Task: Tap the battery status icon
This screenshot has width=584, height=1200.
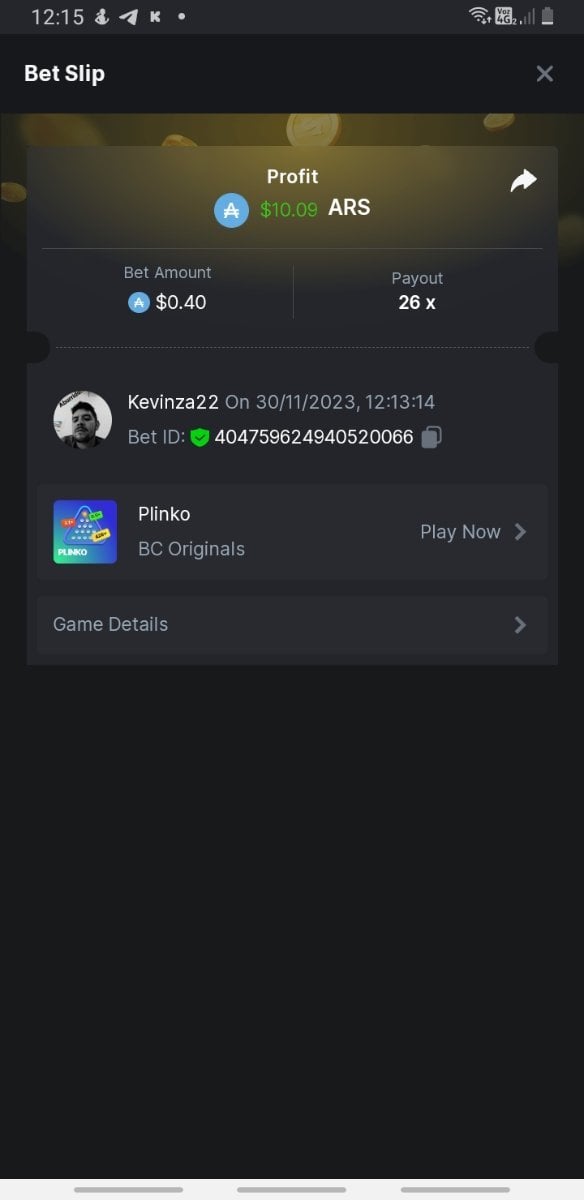Action: tap(547, 16)
